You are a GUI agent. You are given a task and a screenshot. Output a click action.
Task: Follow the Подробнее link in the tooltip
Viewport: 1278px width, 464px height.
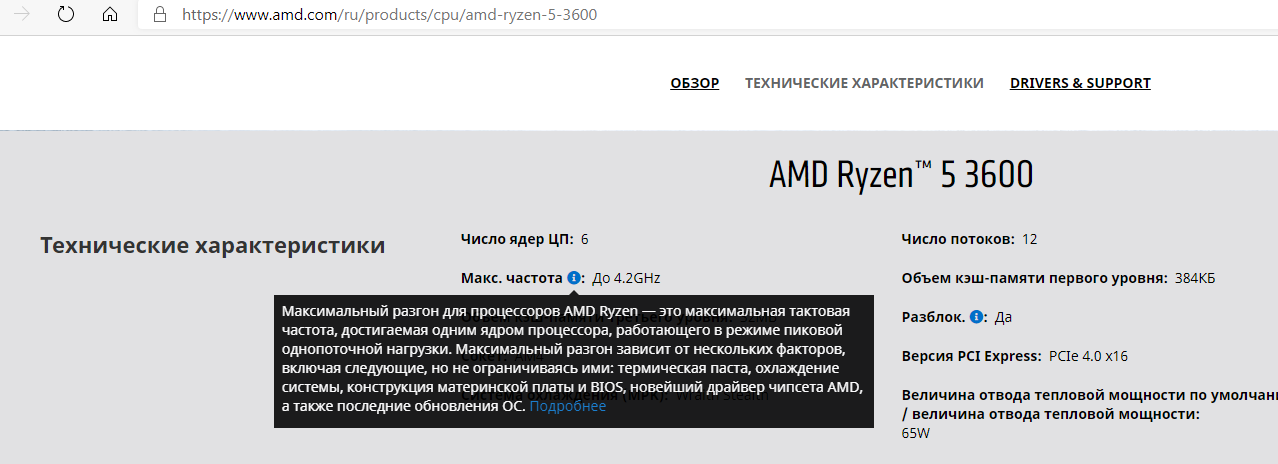[567, 406]
